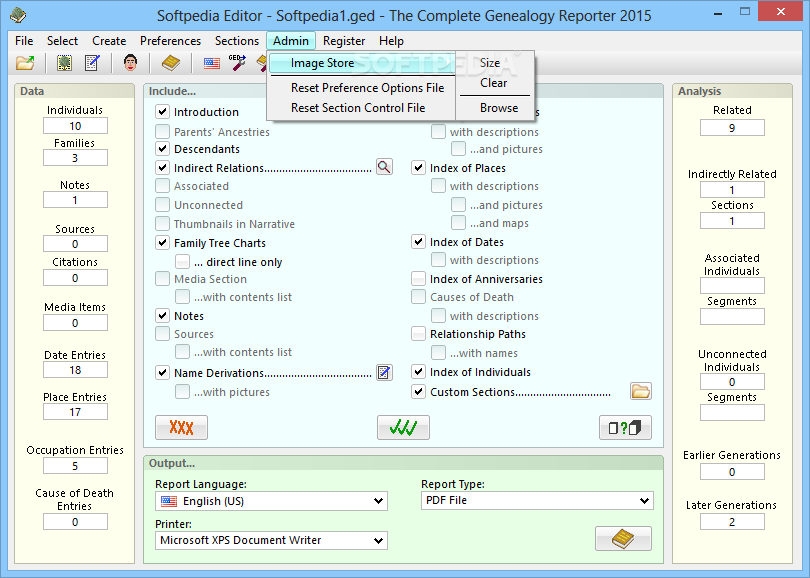Click the open file folder toolbar icon
This screenshot has height=578, width=810.
tap(25, 63)
